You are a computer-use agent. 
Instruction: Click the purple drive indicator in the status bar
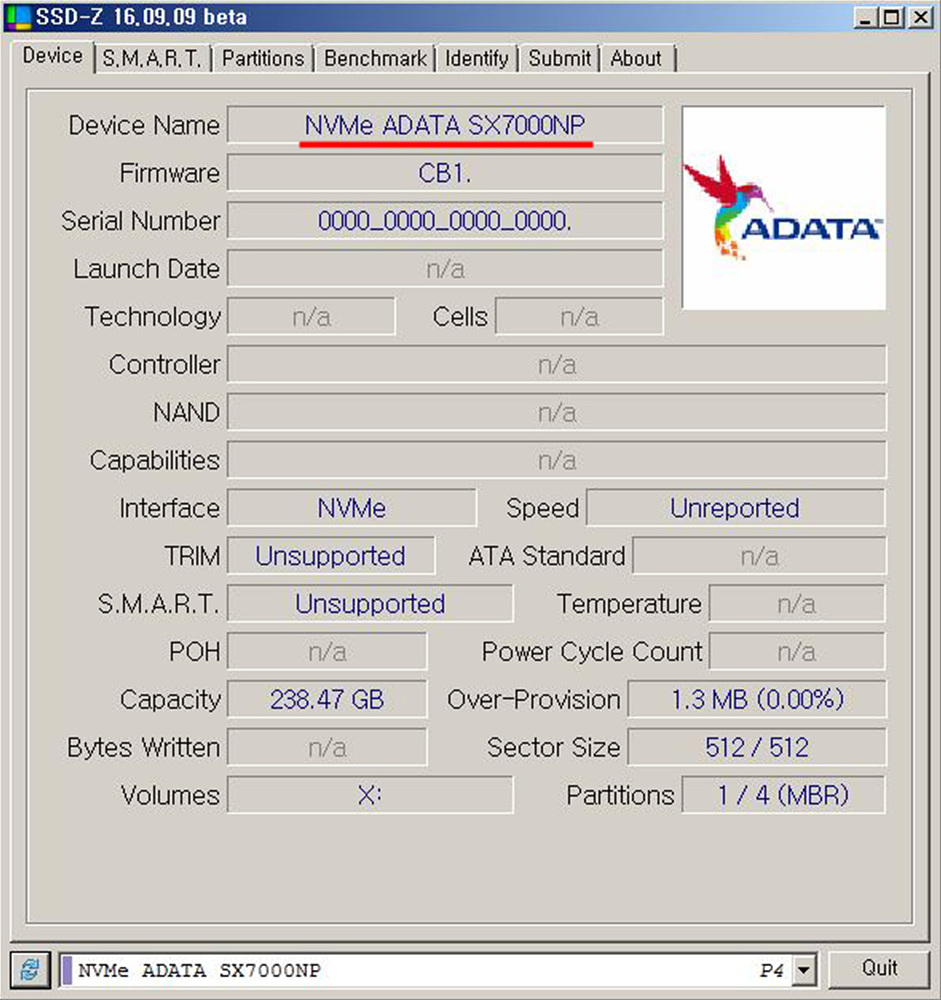(66, 969)
